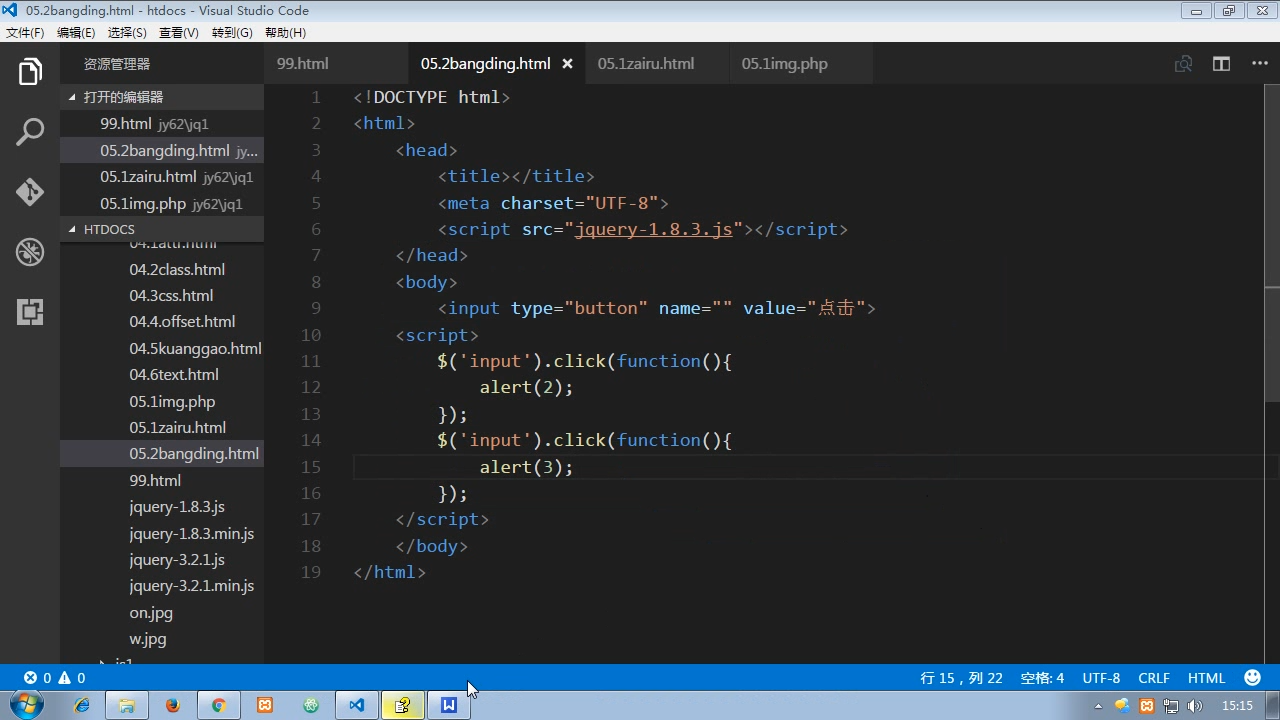Open Chrome from taskbar
Image resolution: width=1280 pixels, height=720 pixels.
pyautogui.click(x=218, y=705)
